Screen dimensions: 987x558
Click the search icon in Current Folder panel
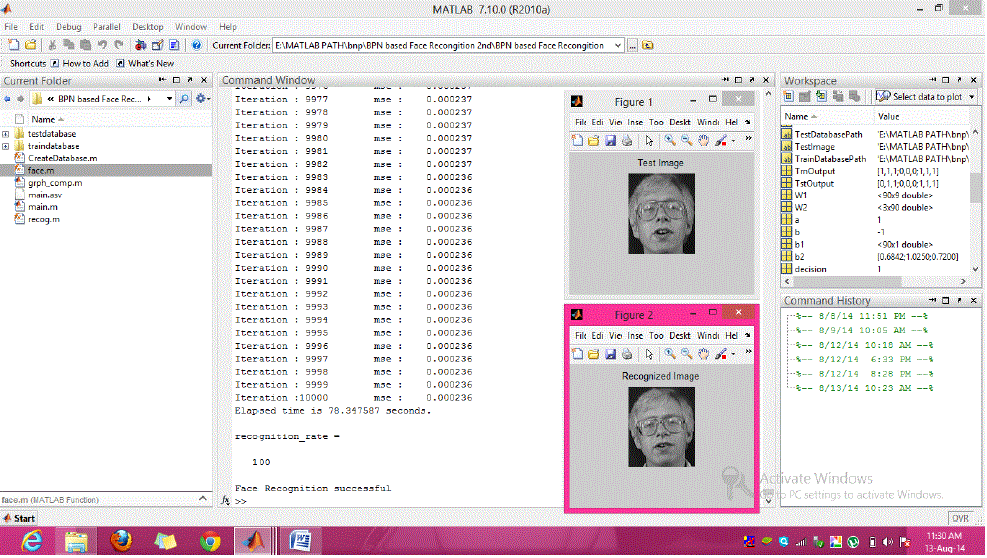[x=185, y=99]
